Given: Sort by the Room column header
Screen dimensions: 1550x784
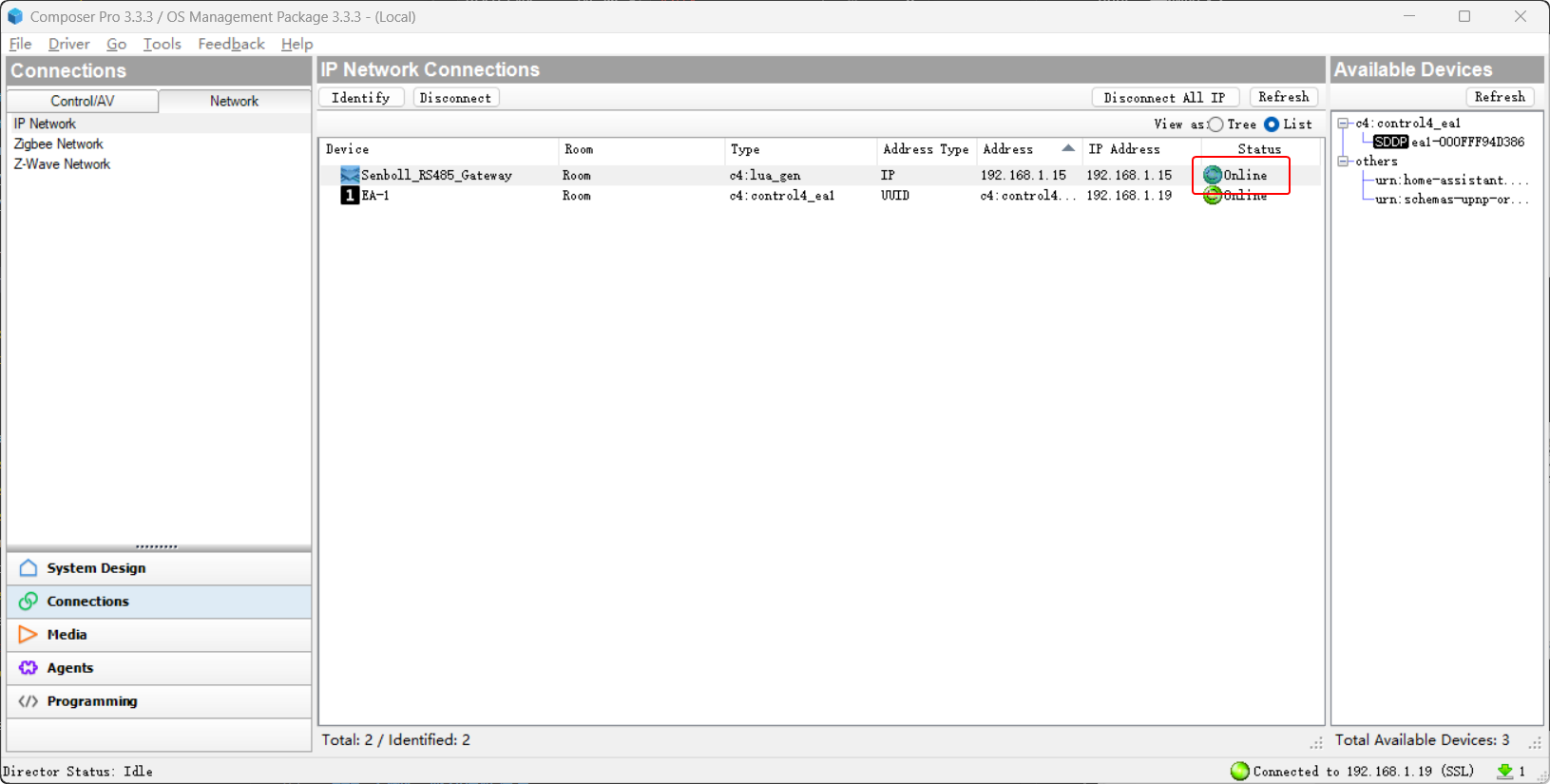Looking at the screenshot, I should pyautogui.click(x=641, y=149).
